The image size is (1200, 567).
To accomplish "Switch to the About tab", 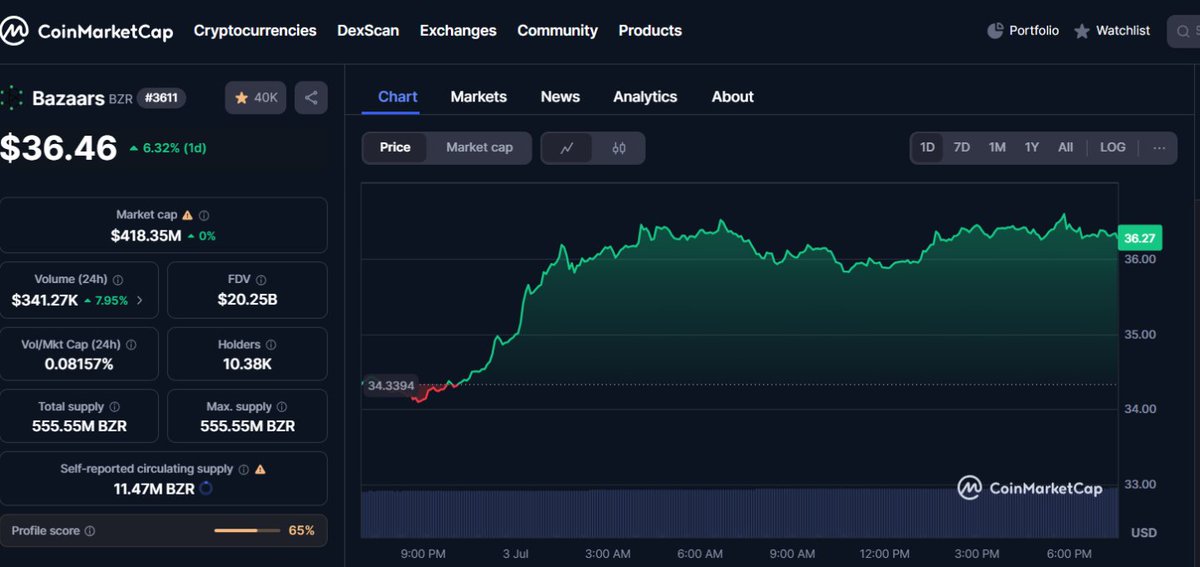I will point(733,97).
